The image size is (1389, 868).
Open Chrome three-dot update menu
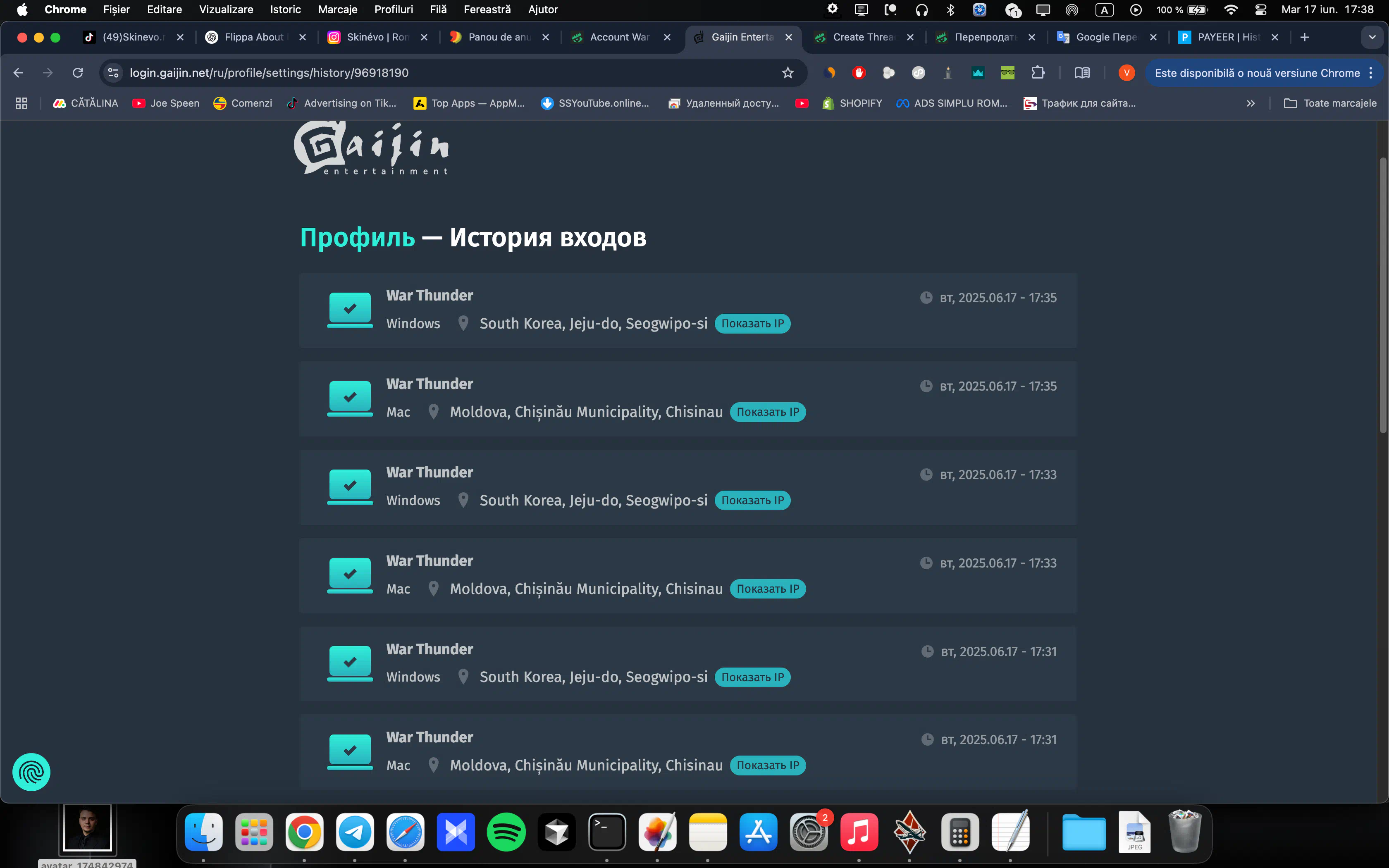point(1371,73)
